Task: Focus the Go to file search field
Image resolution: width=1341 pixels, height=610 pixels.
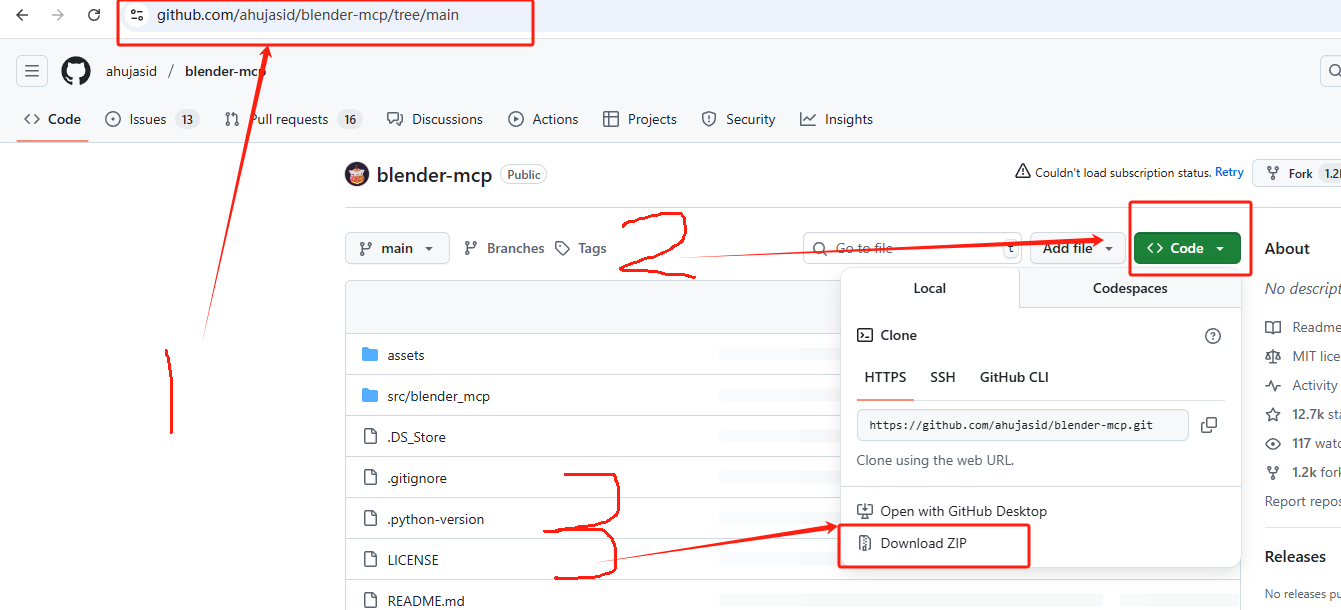Action: coord(912,248)
